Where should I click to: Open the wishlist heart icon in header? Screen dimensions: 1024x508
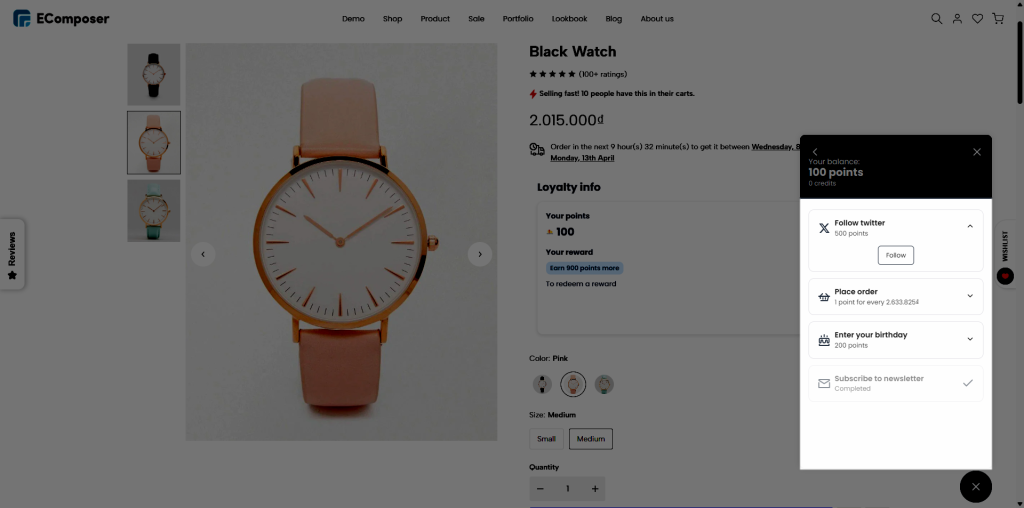pos(977,18)
